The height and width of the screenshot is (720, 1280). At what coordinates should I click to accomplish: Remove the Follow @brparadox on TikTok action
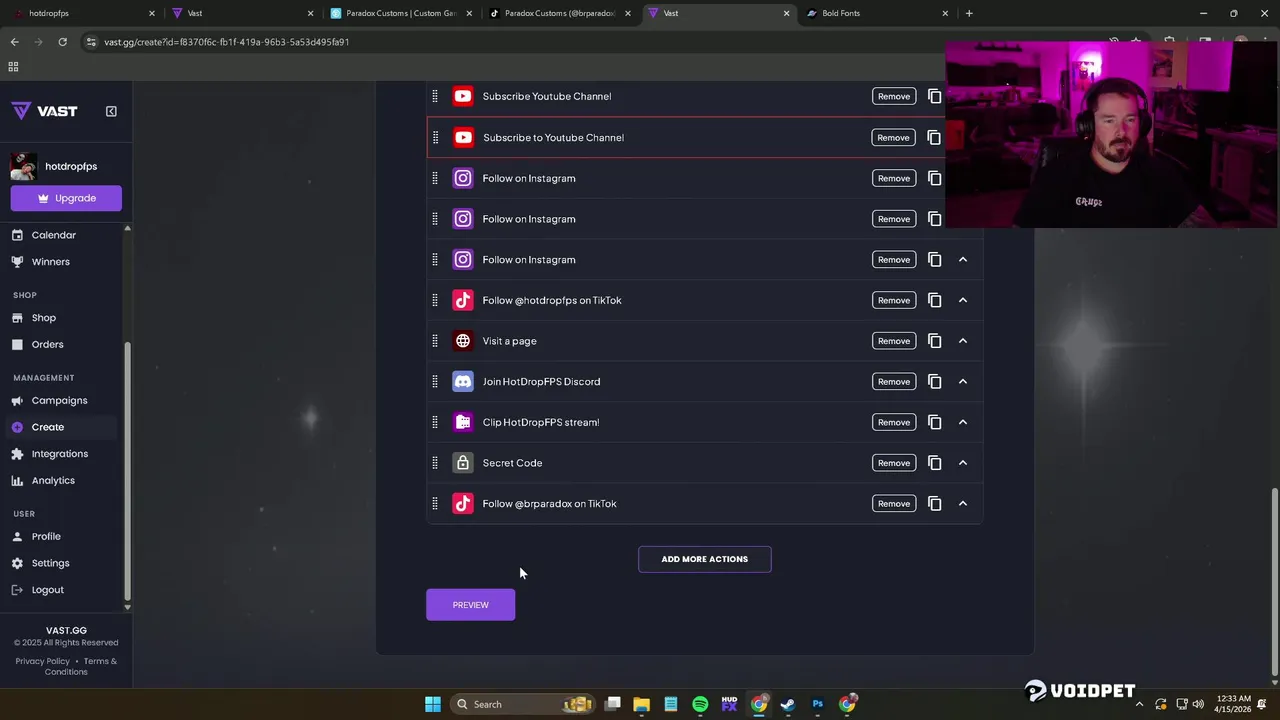893,503
